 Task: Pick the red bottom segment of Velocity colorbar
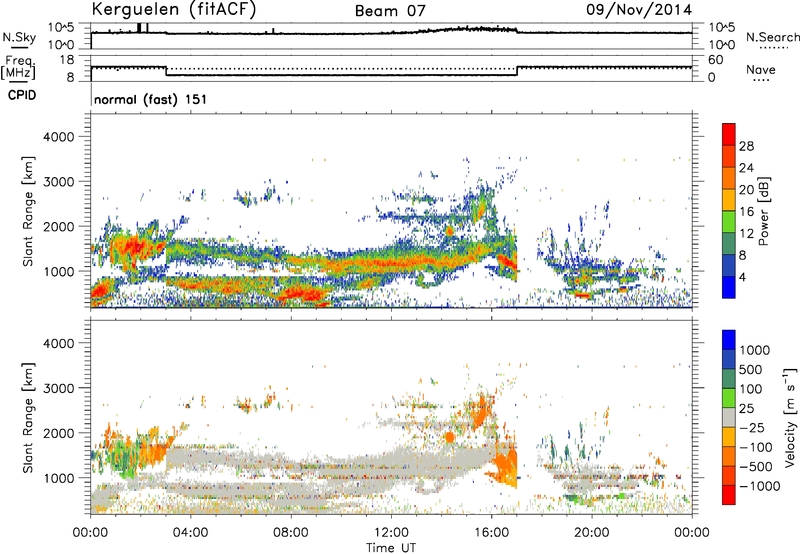tap(729, 495)
